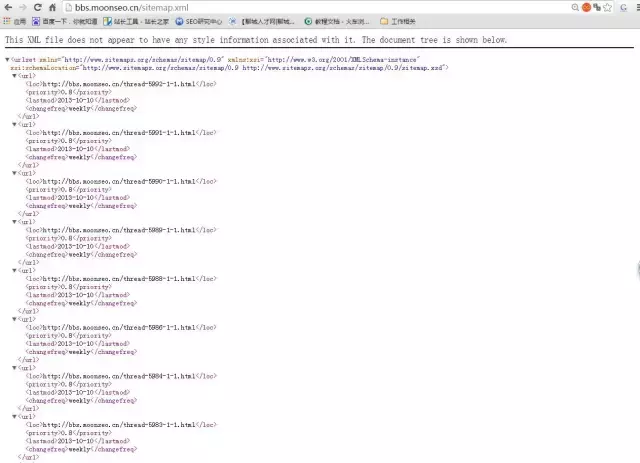Viewport: 640px width, 463px height.
Task: Click the zoom magnifier icon in address bar
Action: coord(575,7)
